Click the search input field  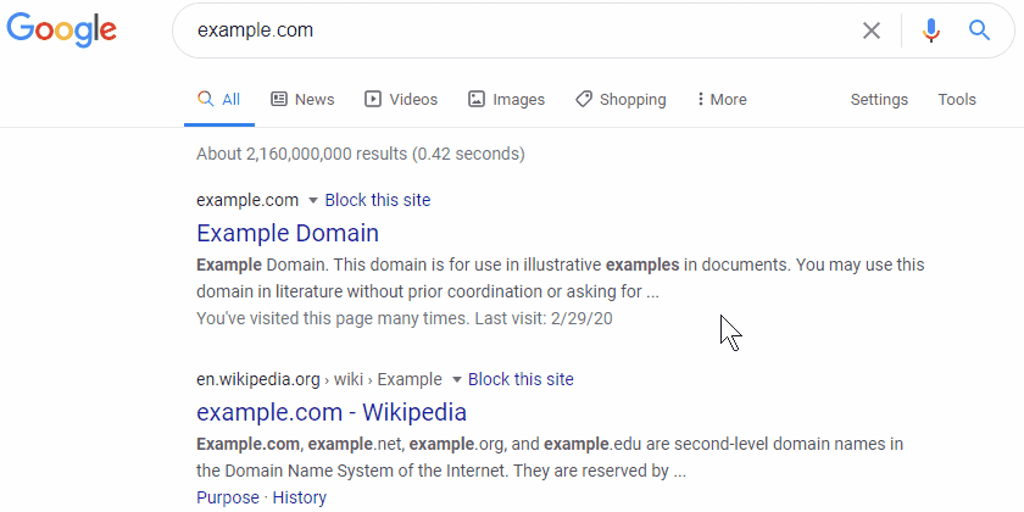pyautogui.click(x=520, y=31)
